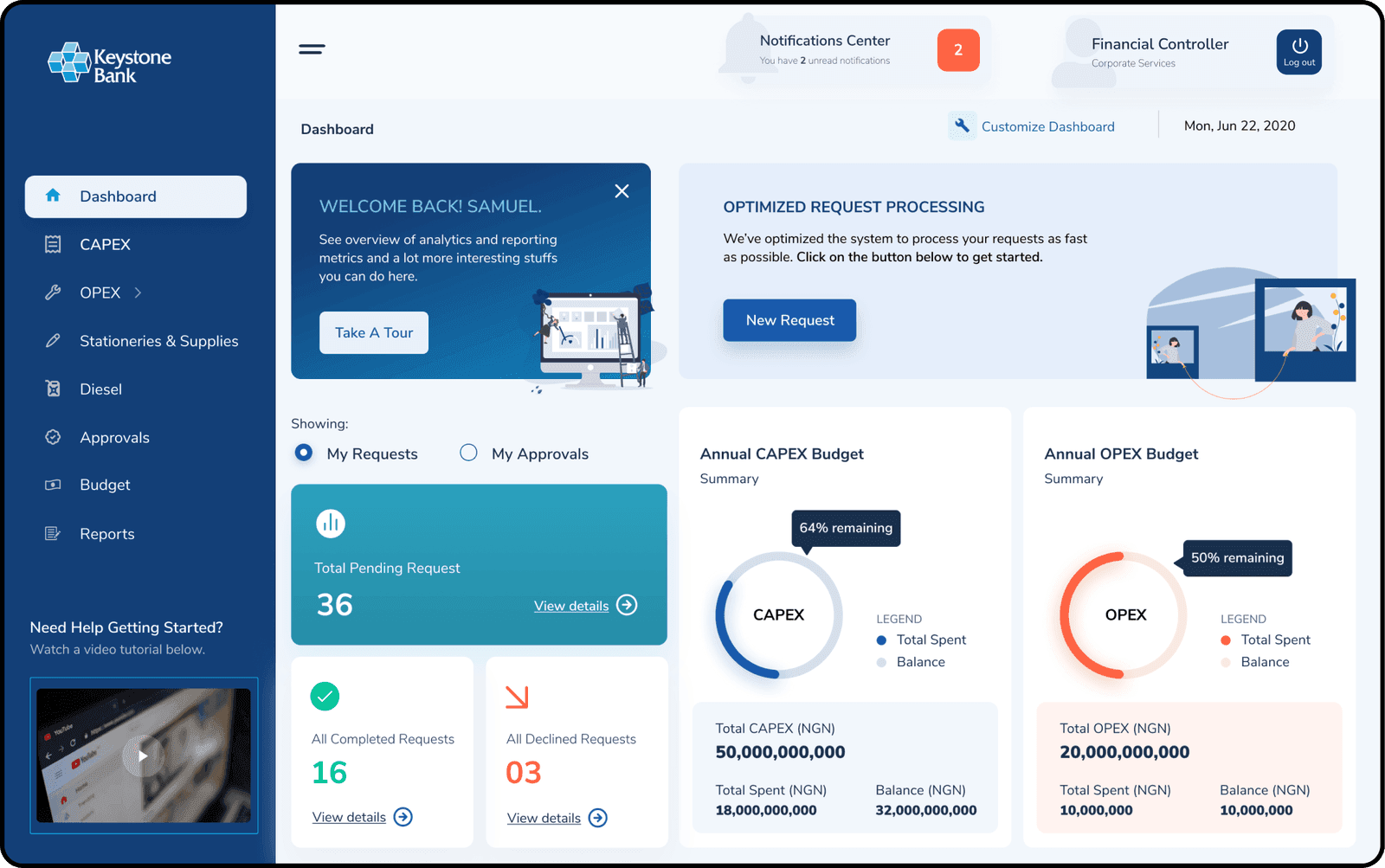Click the declined request count 03
The image size is (1385, 868).
pyautogui.click(x=524, y=772)
